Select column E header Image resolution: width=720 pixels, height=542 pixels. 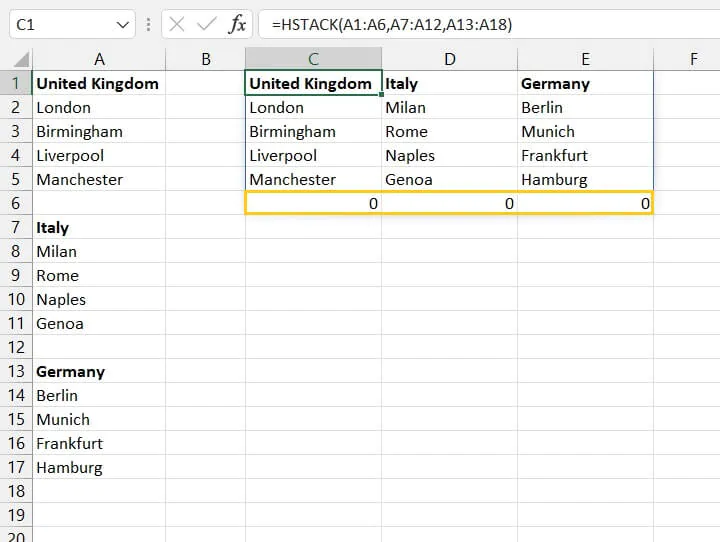pyautogui.click(x=585, y=60)
